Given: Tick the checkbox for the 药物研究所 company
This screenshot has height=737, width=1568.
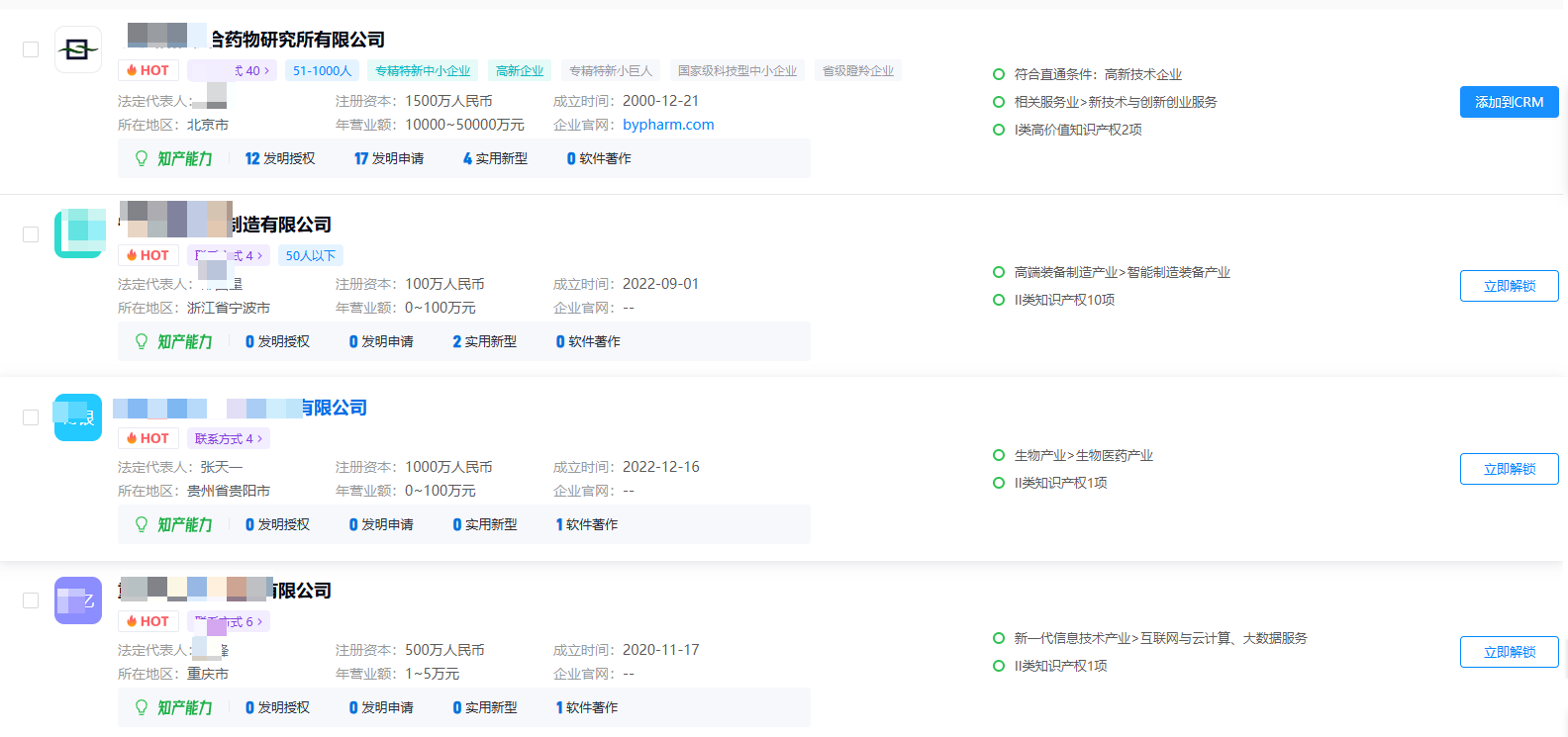Looking at the screenshot, I should pos(31,49).
